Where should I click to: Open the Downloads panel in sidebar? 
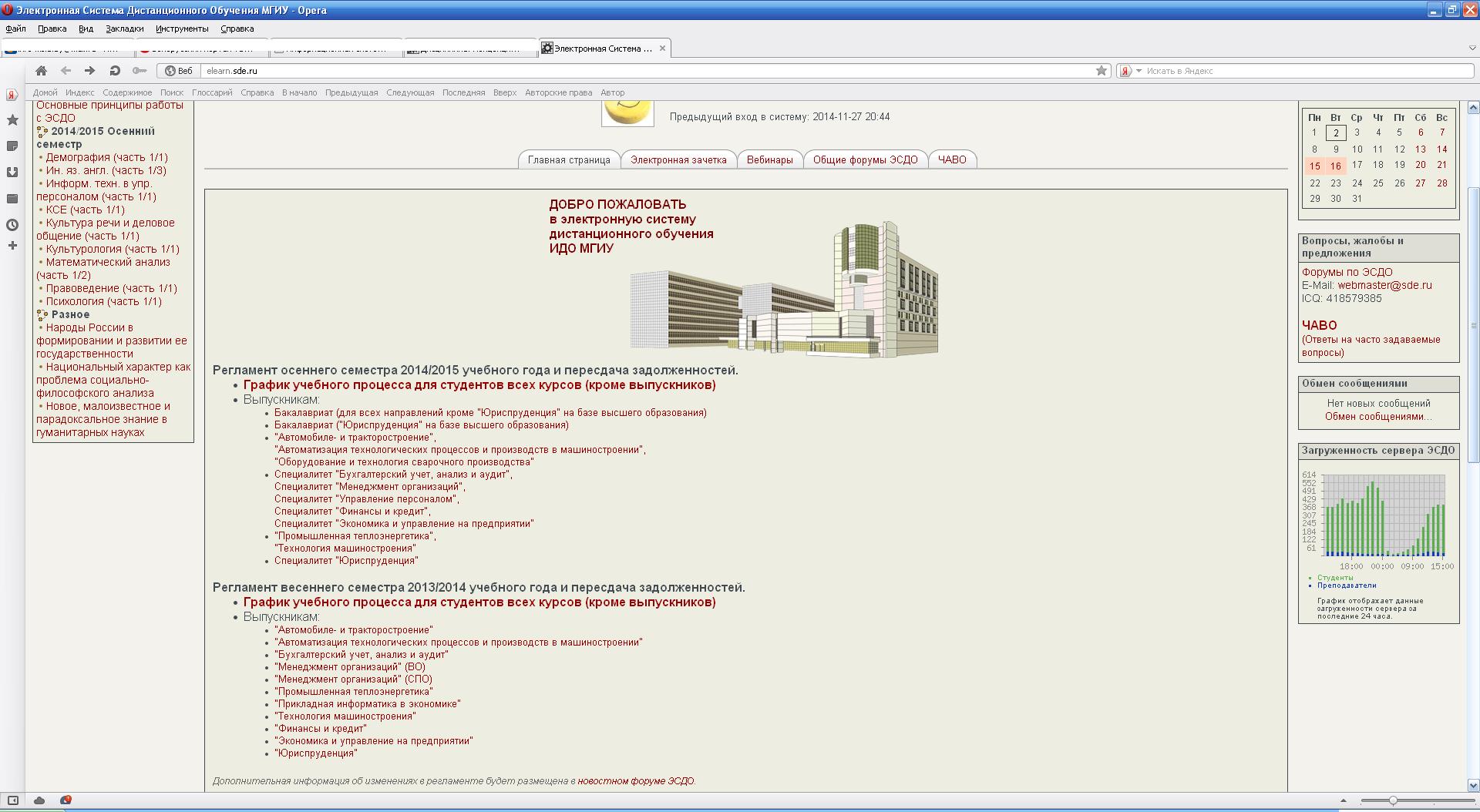tap(12, 173)
